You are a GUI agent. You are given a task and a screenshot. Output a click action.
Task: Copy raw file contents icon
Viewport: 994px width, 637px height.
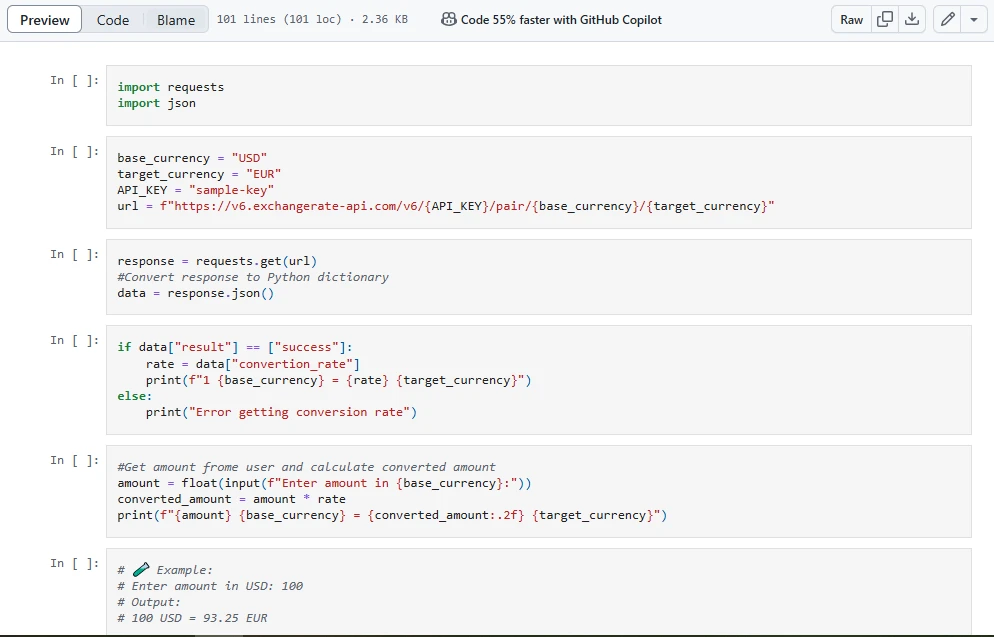tap(884, 20)
